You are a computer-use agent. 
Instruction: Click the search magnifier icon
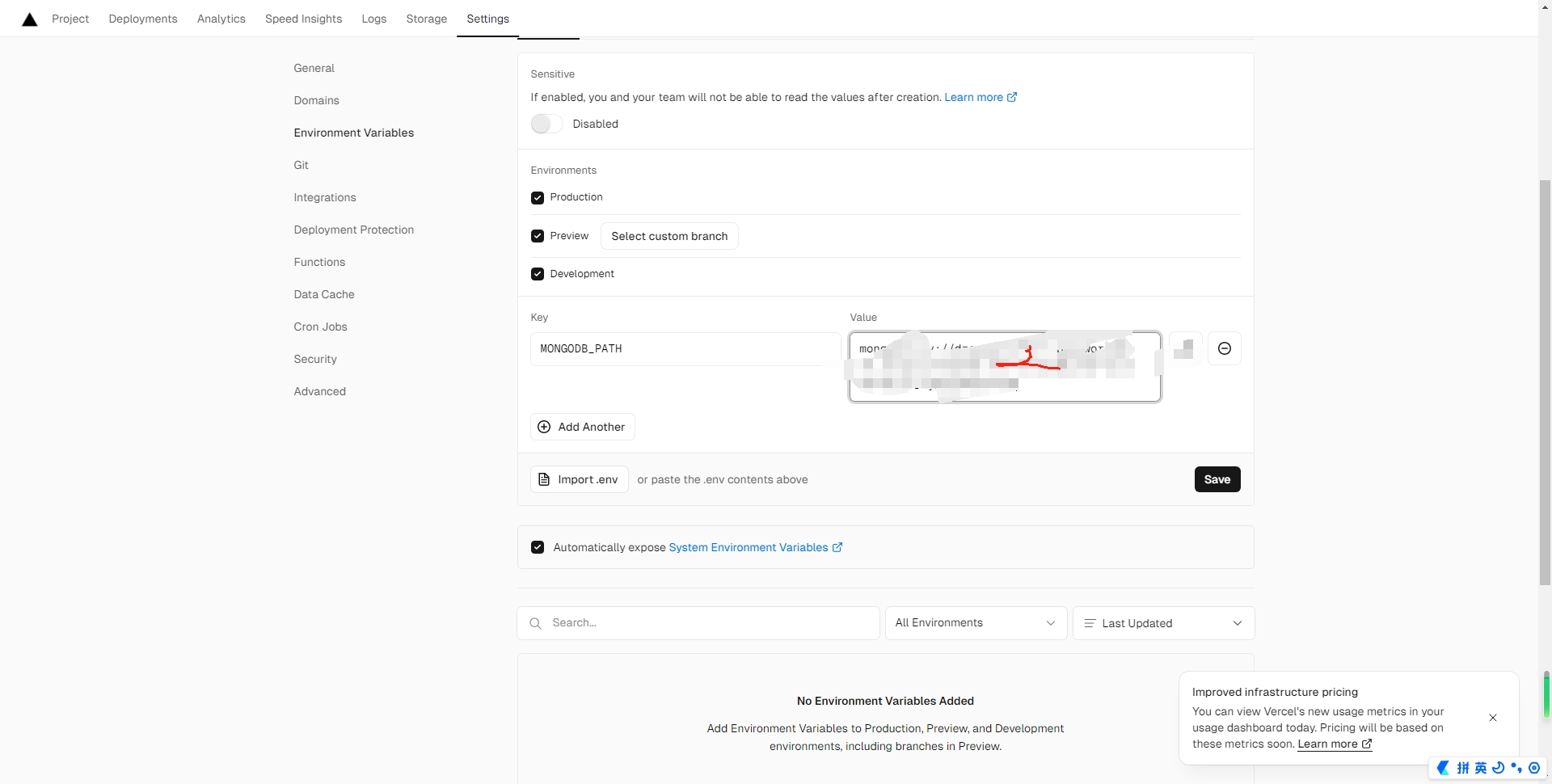(535, 623)
